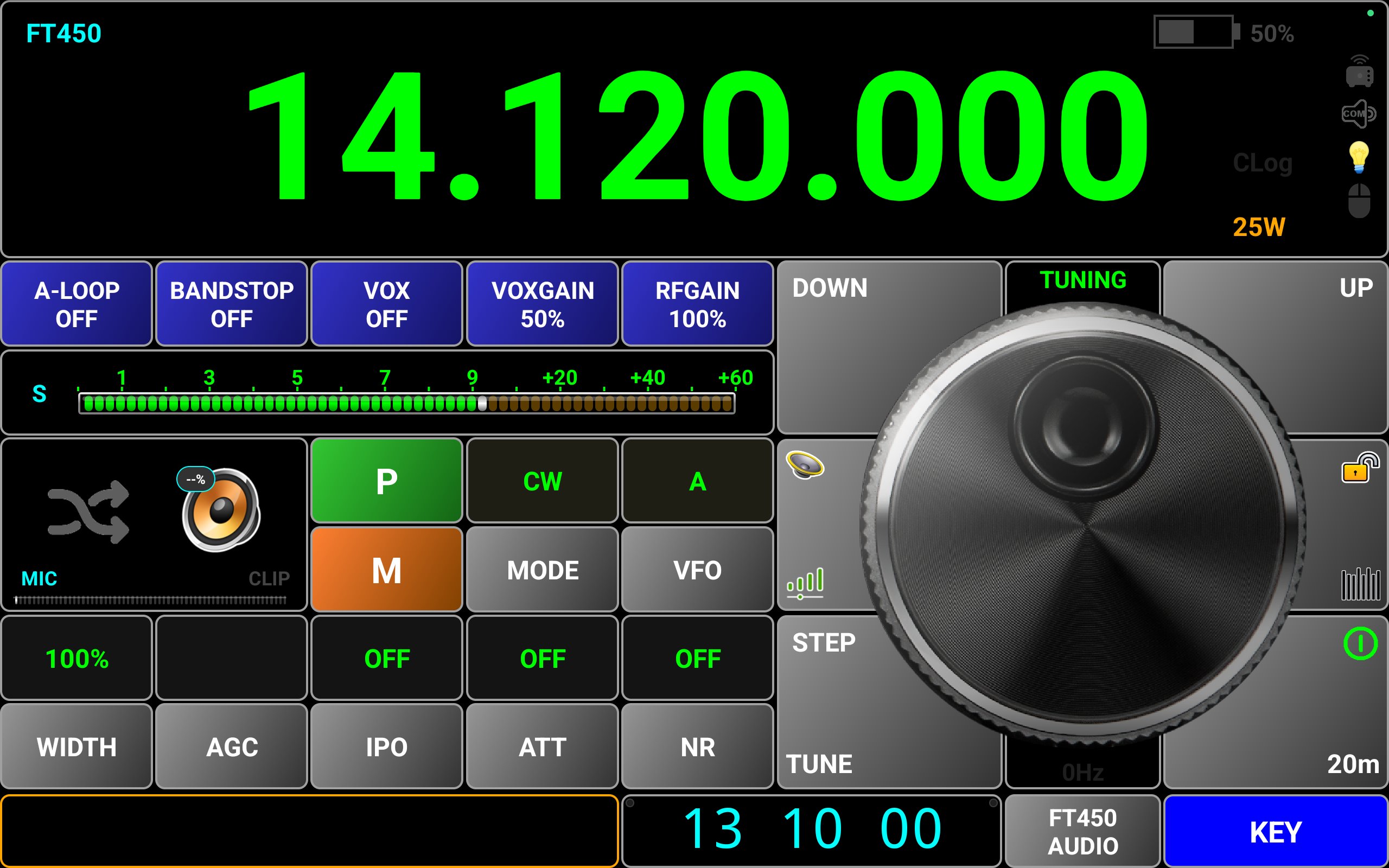Click the green signal bars icon

805,583
